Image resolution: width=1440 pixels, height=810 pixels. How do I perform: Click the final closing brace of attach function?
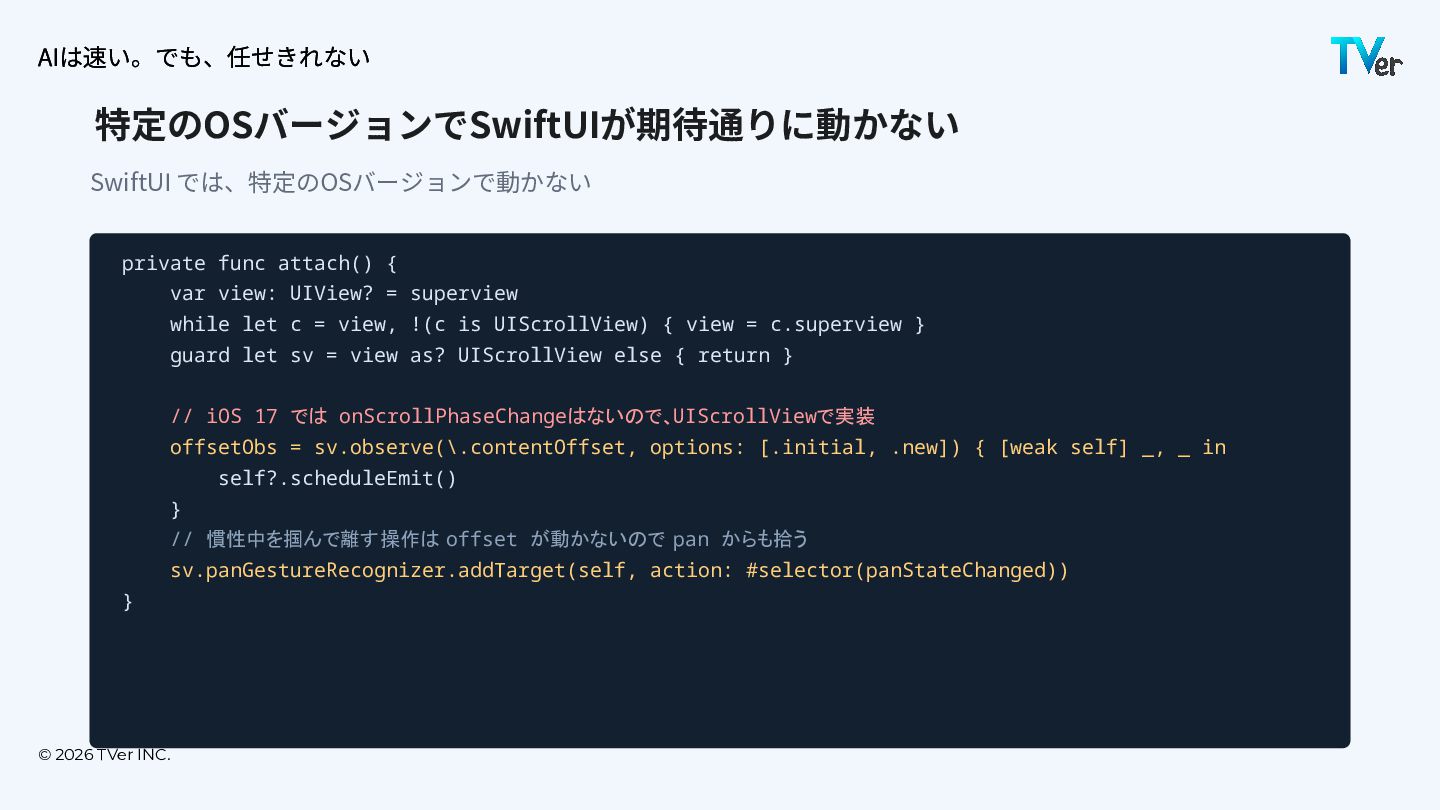click(127, 601)
